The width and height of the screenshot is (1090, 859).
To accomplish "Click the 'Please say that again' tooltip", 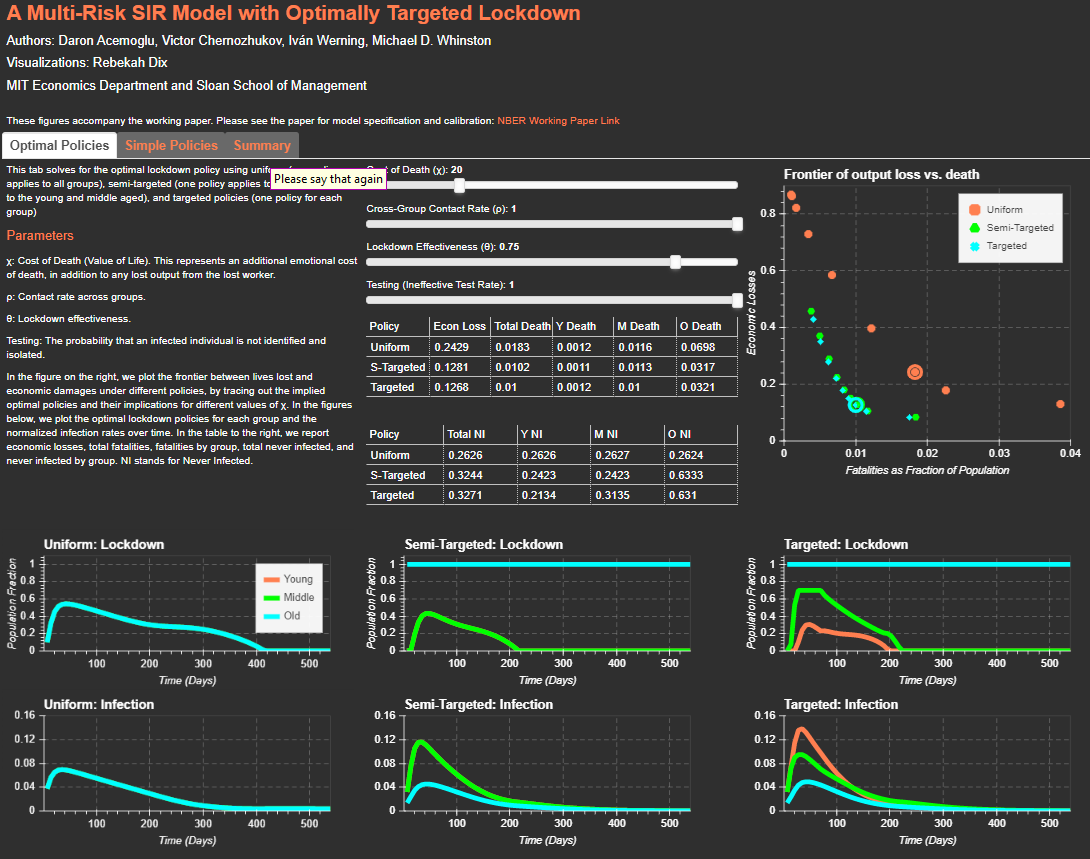I will tap(329, 179).
